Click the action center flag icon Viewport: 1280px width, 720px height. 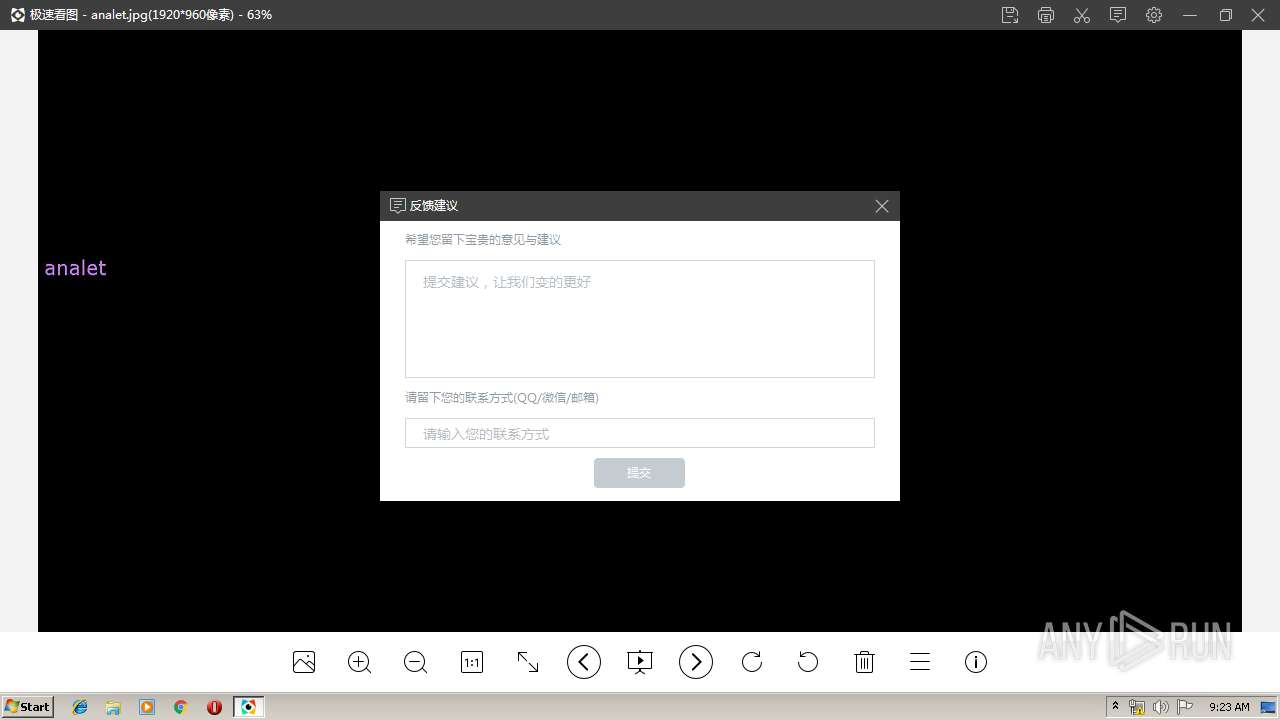click(x=1185, y=707)
